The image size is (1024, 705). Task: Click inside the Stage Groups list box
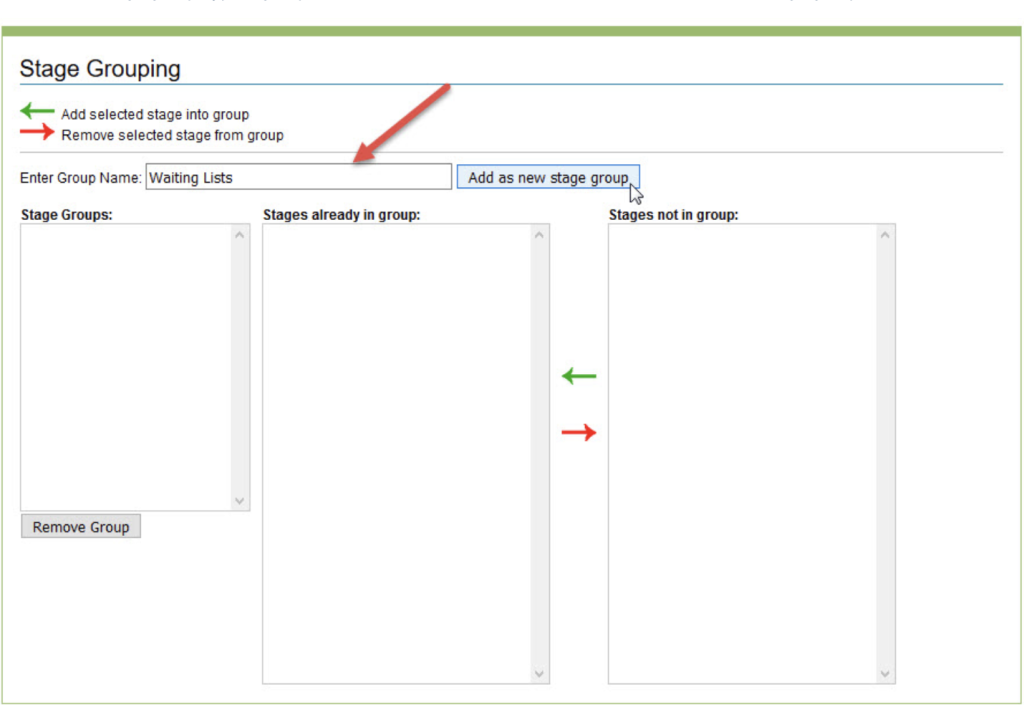click(126, 366)
